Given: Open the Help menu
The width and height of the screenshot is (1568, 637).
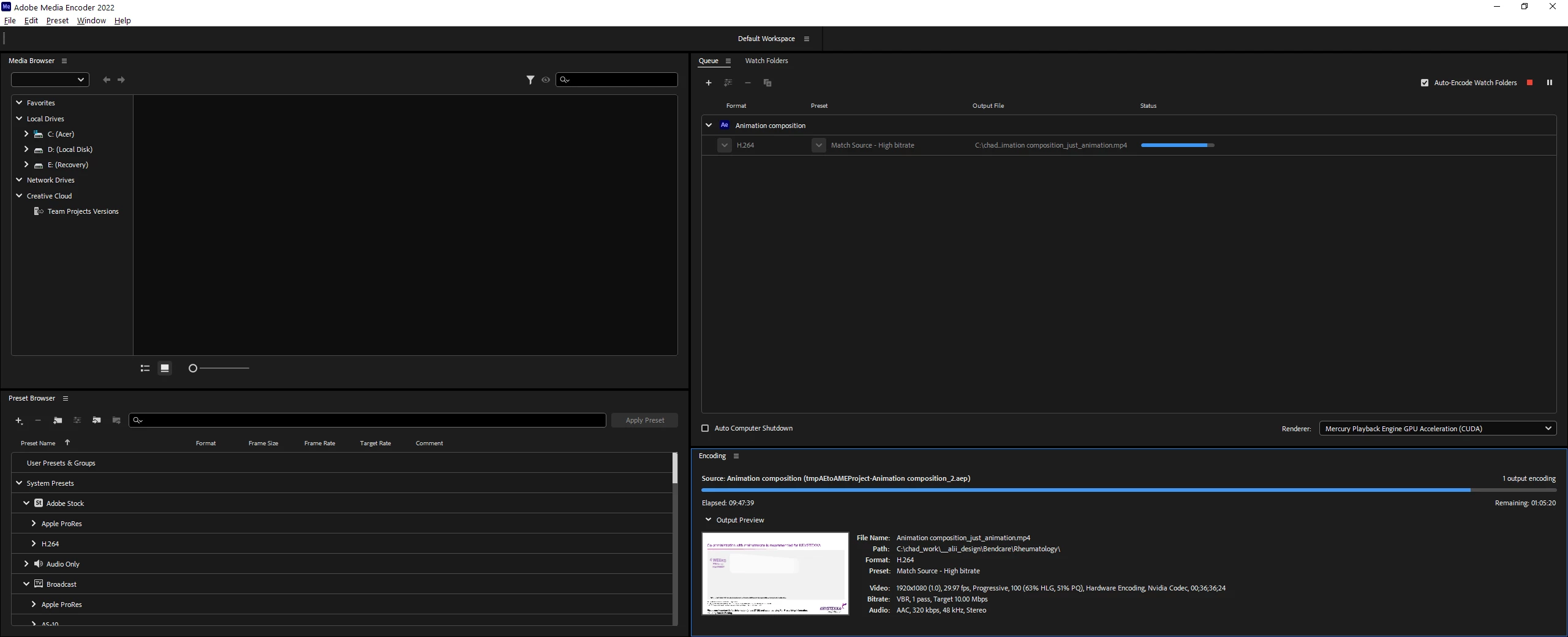Looking at the screenshot, I should tap(123, 20).
